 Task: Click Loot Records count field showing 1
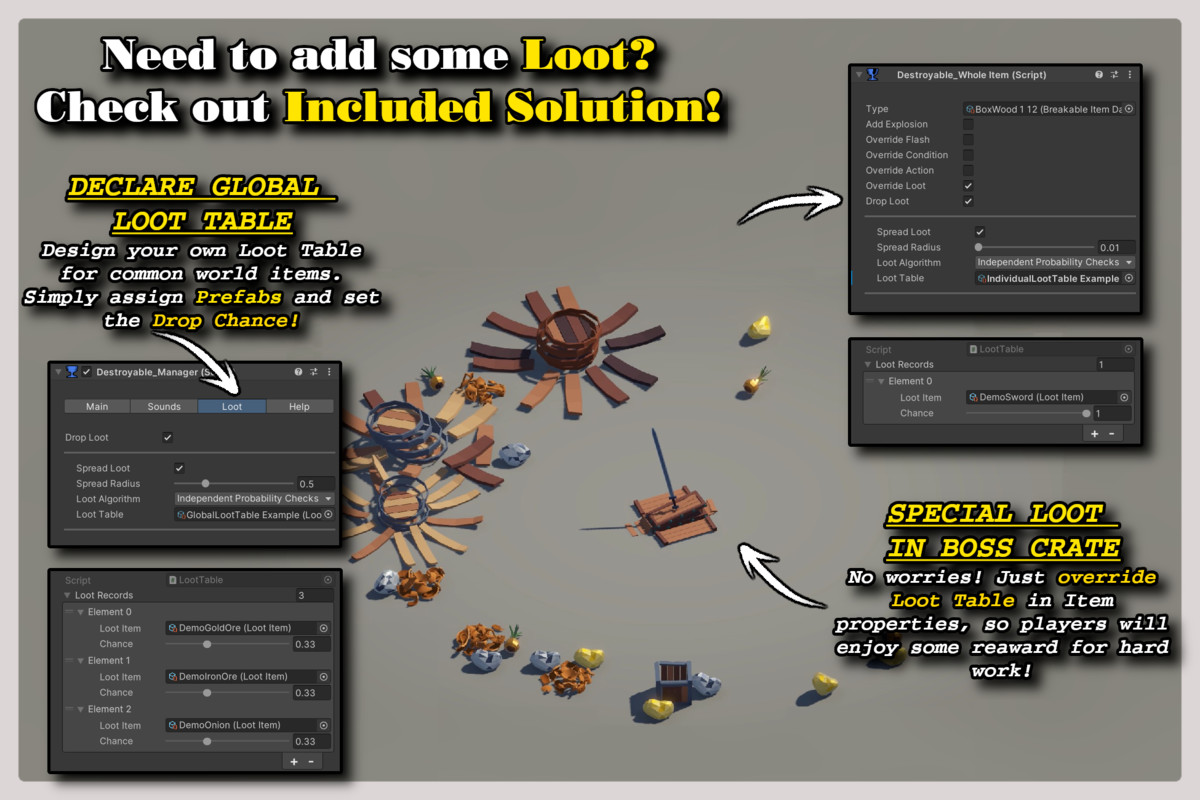pos(1115,365)
